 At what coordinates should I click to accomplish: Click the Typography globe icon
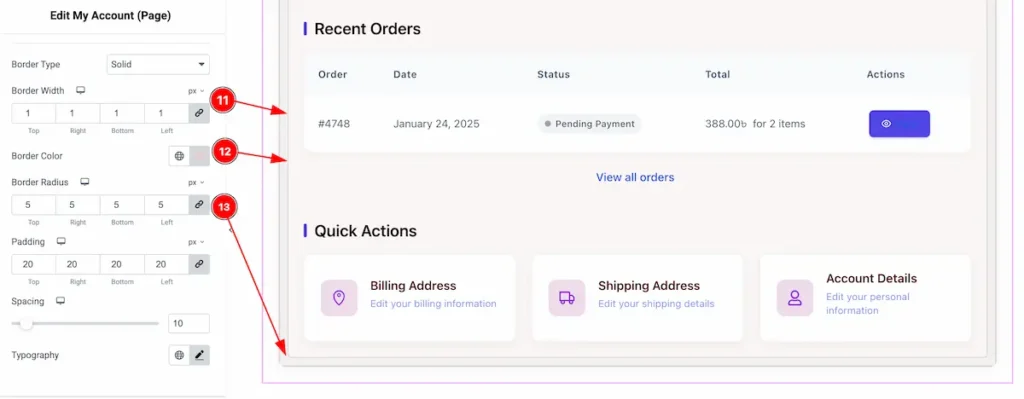tap(180, 355)
